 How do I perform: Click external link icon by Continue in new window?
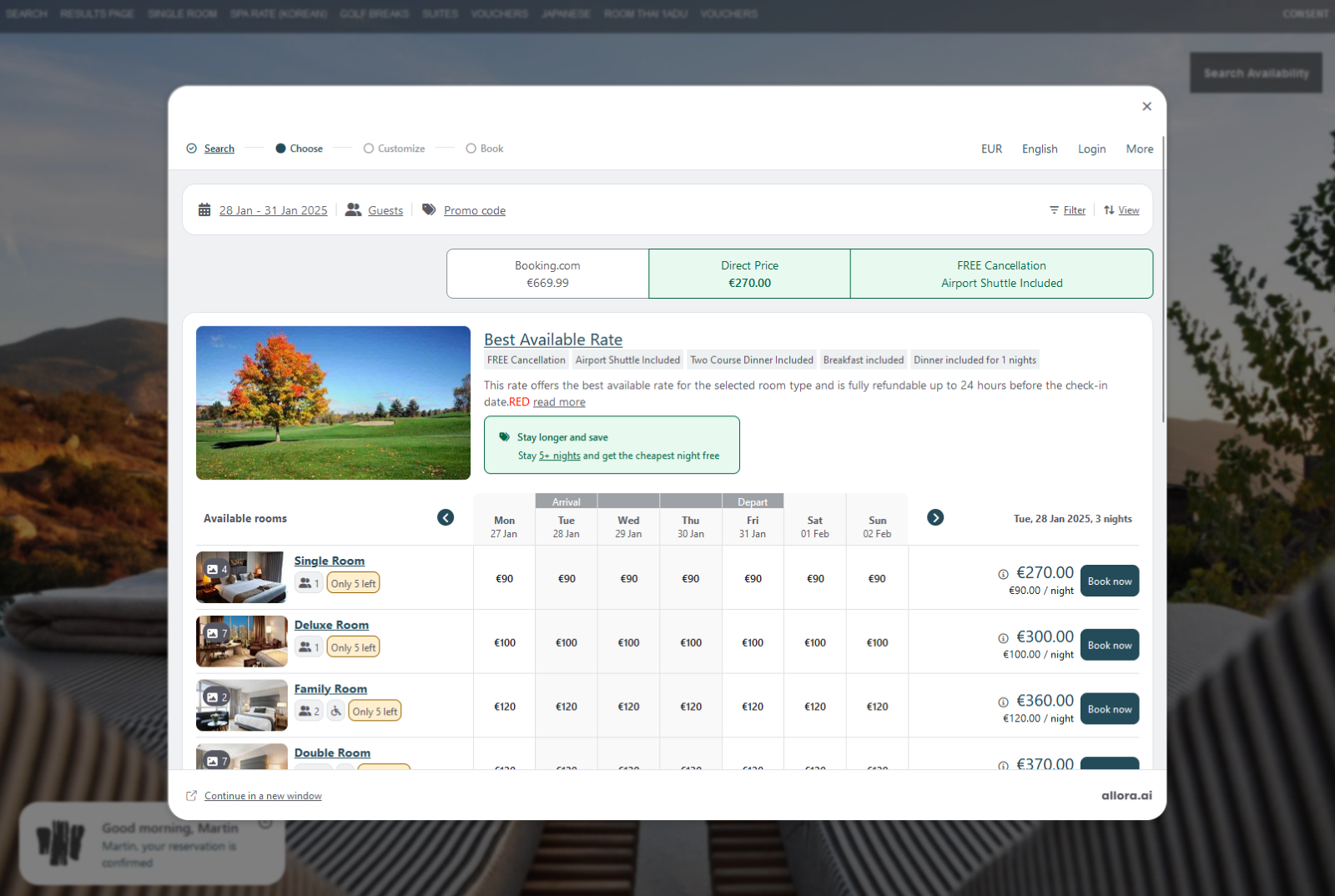coord(192,796)
